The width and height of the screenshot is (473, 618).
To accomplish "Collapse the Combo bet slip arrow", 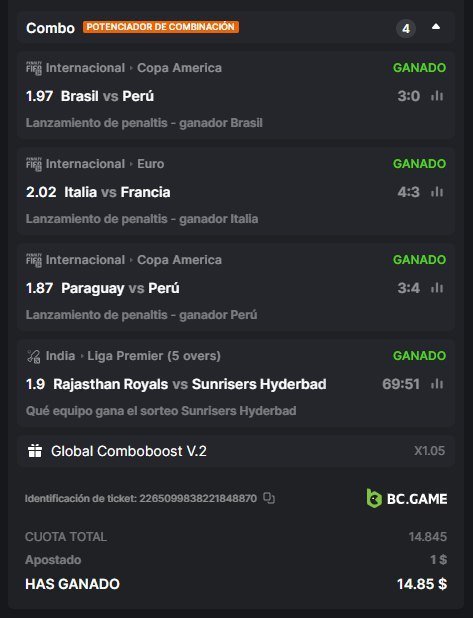I will 436,27.
